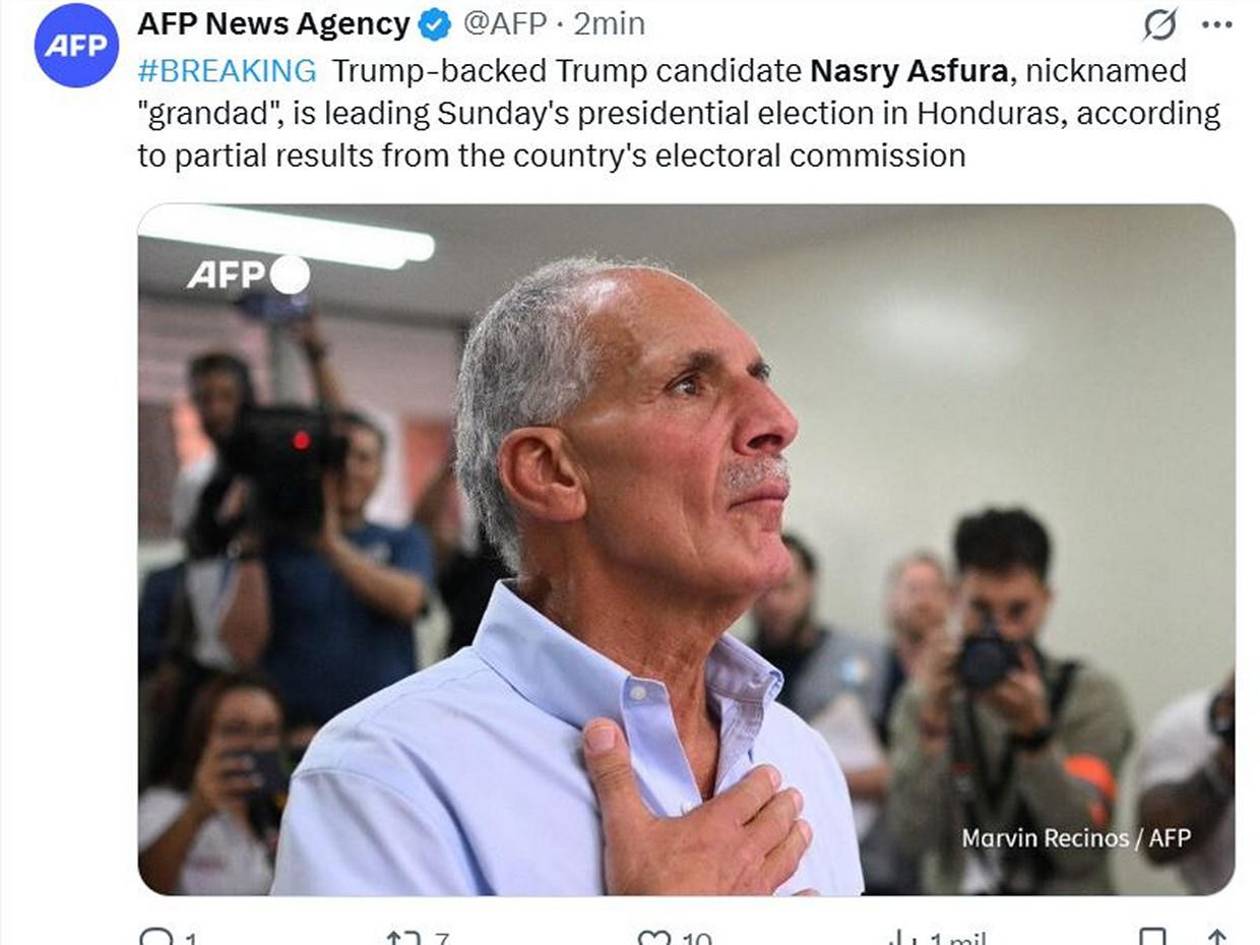This screenshot has height=945, width=1260.
Task: Like the post with the heart icon
Action: coord(653,938)
